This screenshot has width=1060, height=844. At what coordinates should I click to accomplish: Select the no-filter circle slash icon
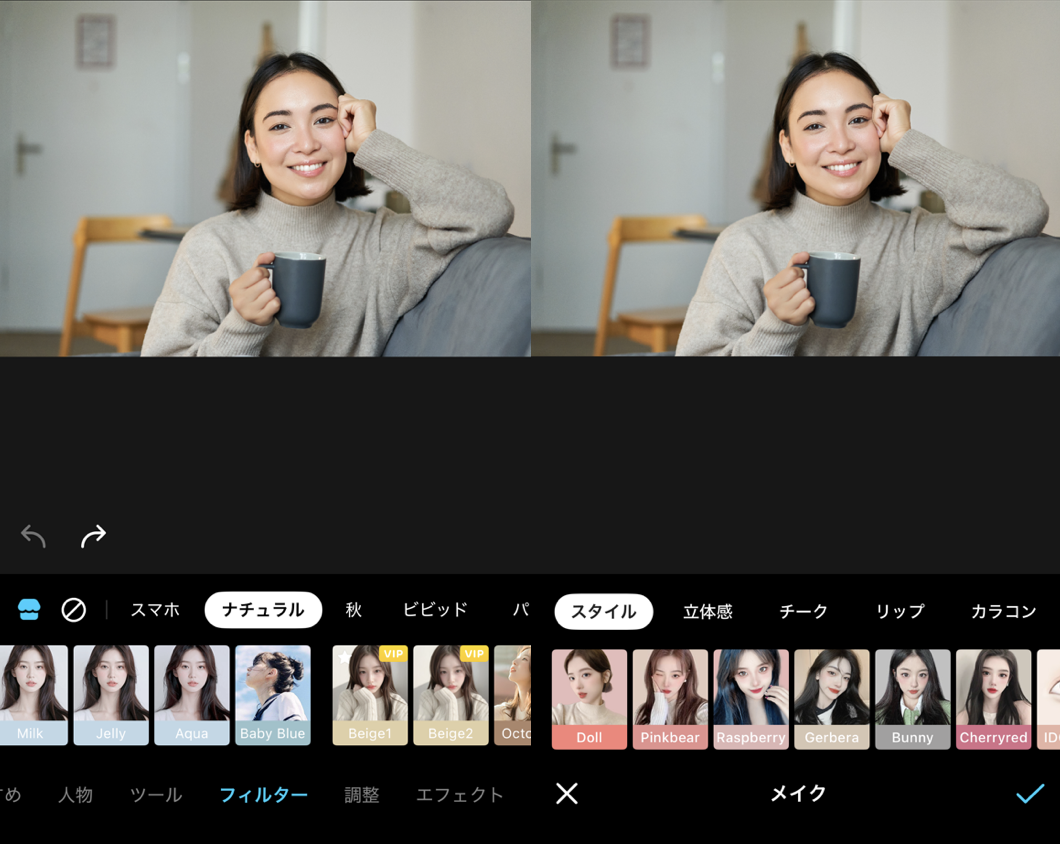[x=74, y=610]
